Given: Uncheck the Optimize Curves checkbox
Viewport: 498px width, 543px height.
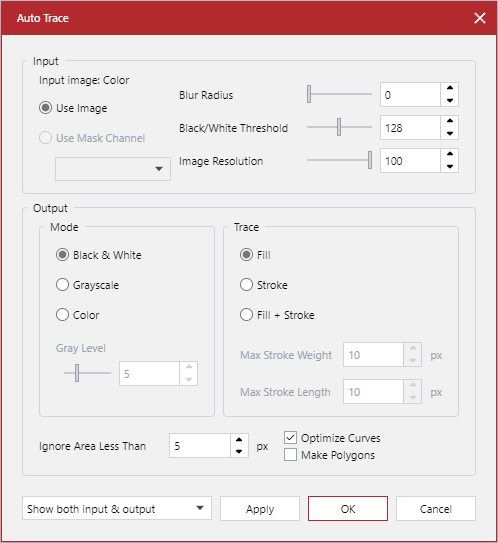Looking at the screenshot, I should pos(290,438).
